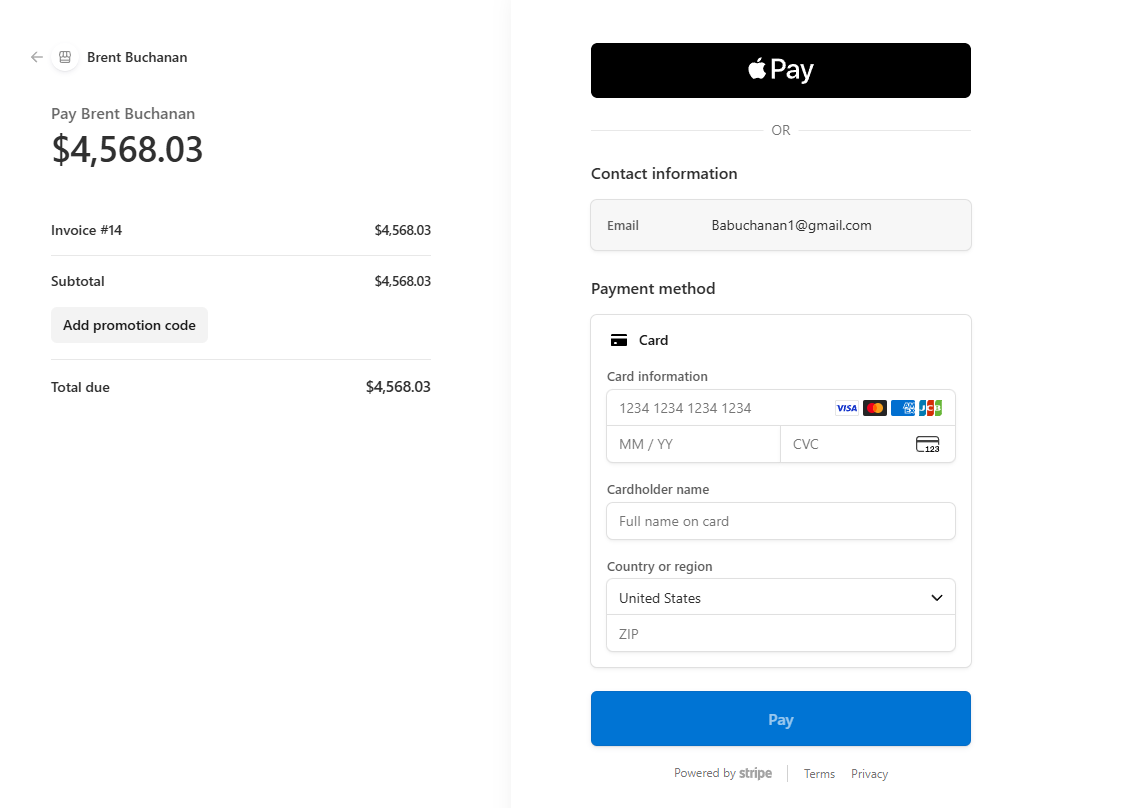Click the Babuchanan1@gmail.com email text
The height and width of the screenshot is (808, 1132).
click(791, 225)
